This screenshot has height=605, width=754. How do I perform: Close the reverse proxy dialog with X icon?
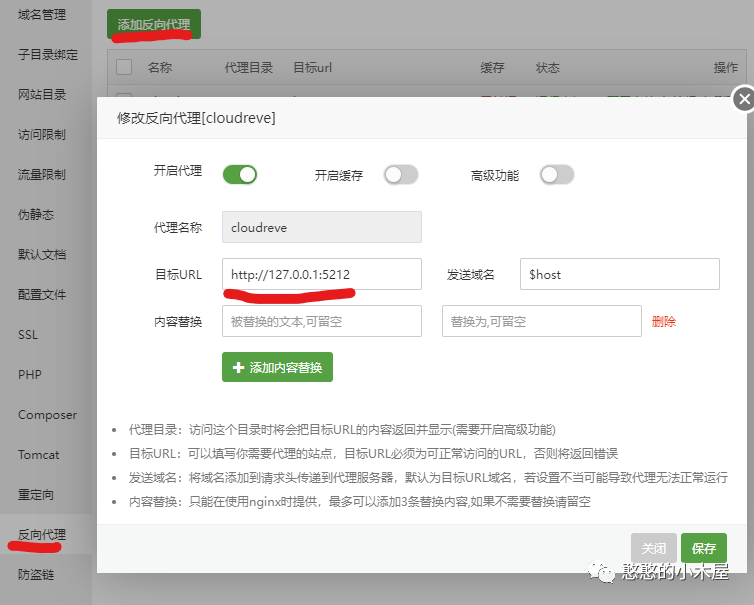tap(744, 99)
